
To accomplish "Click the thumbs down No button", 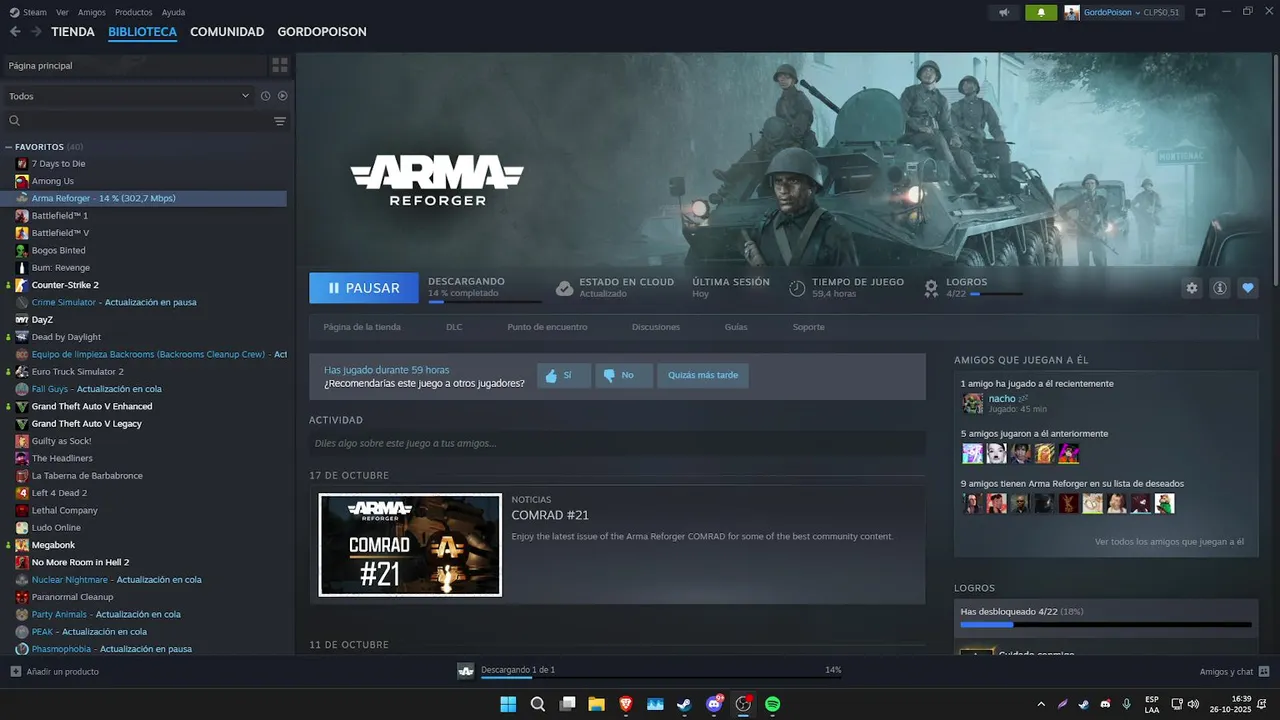I will click(x=624, y=375).
